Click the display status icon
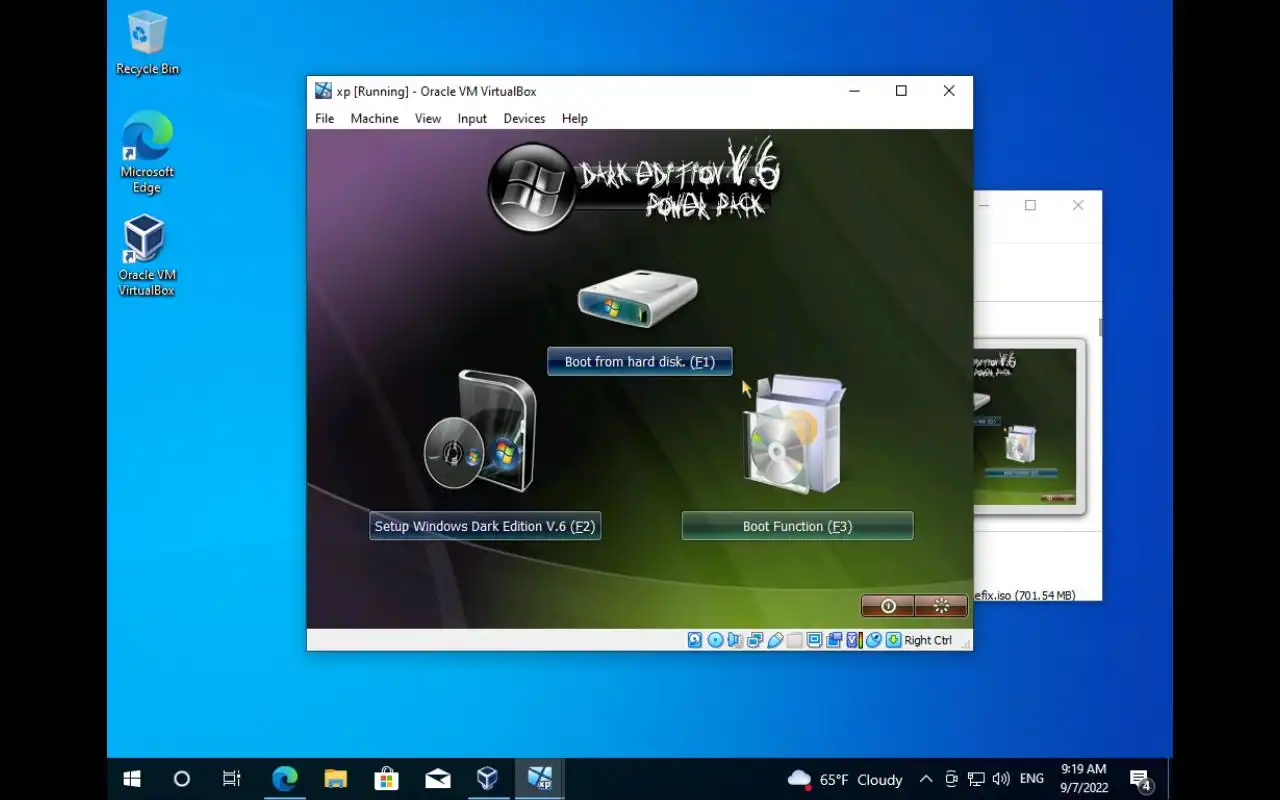Screen dimensions: 1280x800 [815, 640]
